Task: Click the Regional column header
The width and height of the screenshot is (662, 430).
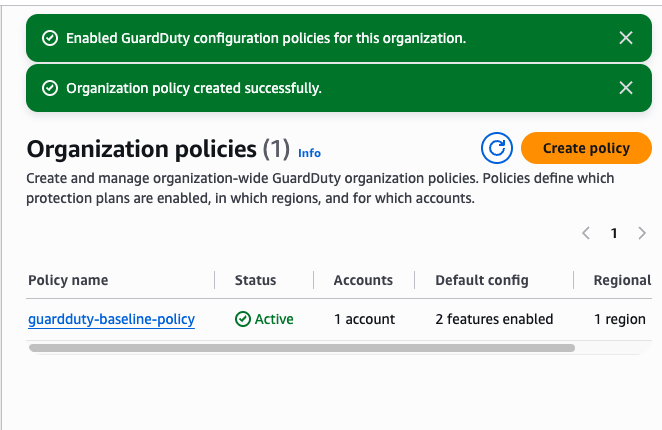Action: (x=622, y=280)
